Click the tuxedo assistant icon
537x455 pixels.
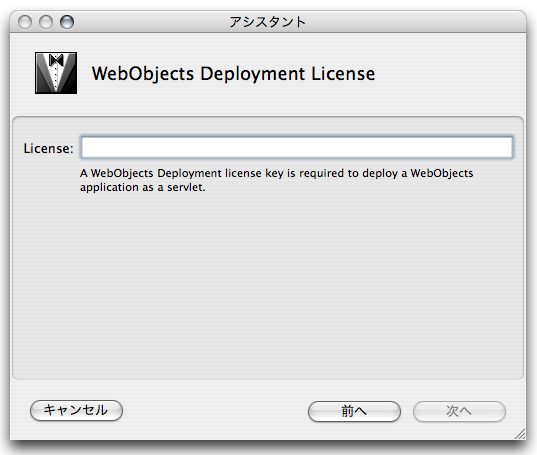pyautogui.click(x=56, y=73)
